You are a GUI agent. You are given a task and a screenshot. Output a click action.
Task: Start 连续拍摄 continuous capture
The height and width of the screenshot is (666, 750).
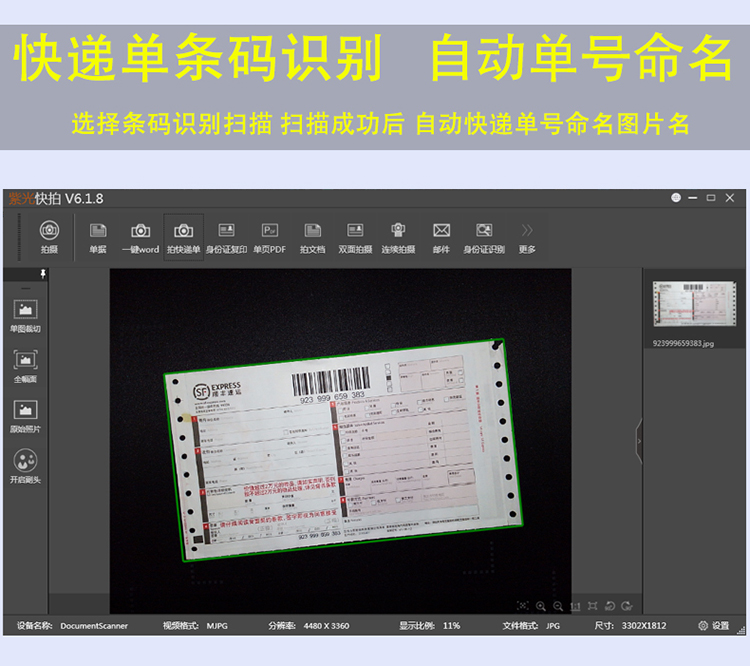coord(398,237)
